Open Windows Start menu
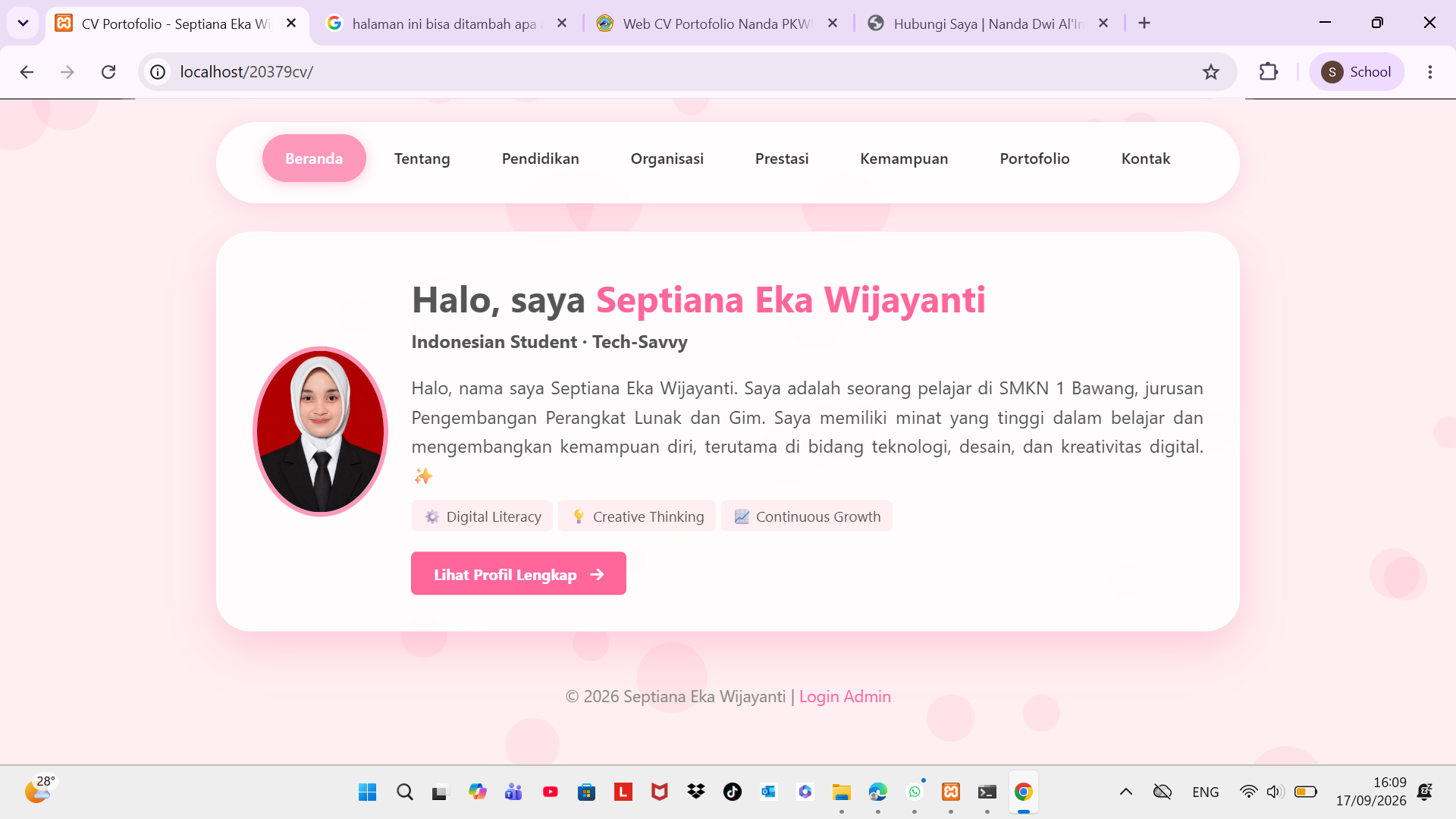 tap(367, 792)
